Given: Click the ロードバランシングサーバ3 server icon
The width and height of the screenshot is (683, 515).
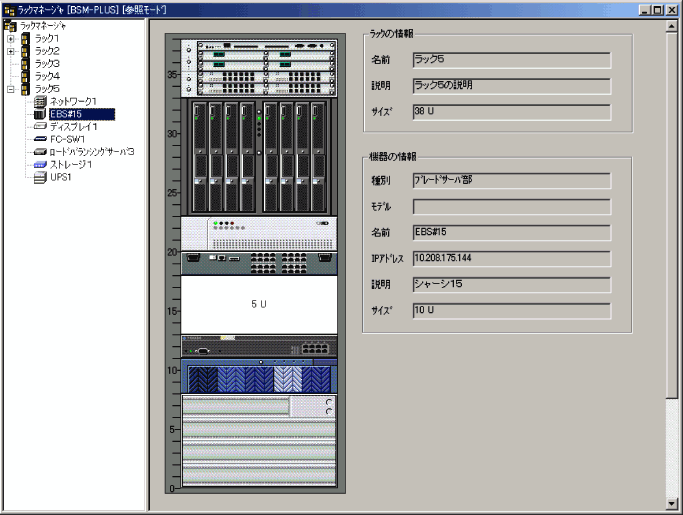Looking at the screenshot, I should [40, 152].
